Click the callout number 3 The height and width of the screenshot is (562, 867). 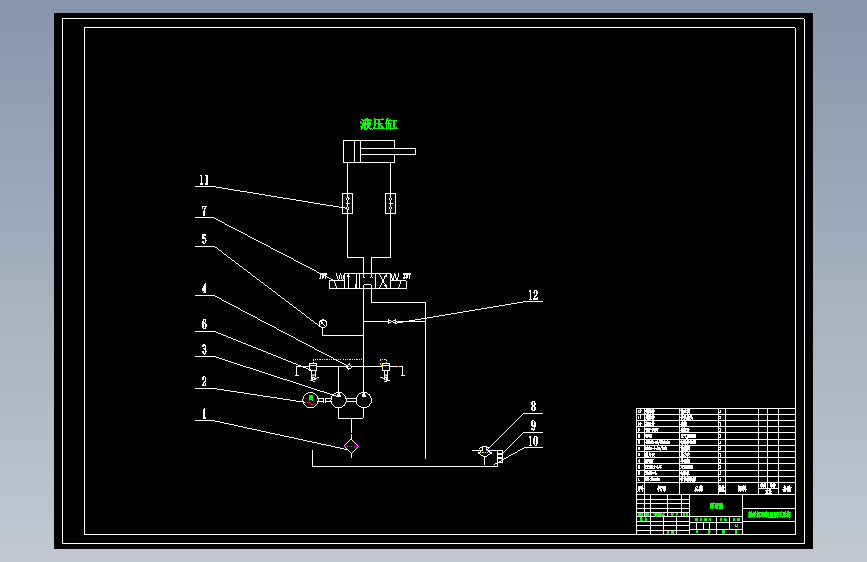204,350
